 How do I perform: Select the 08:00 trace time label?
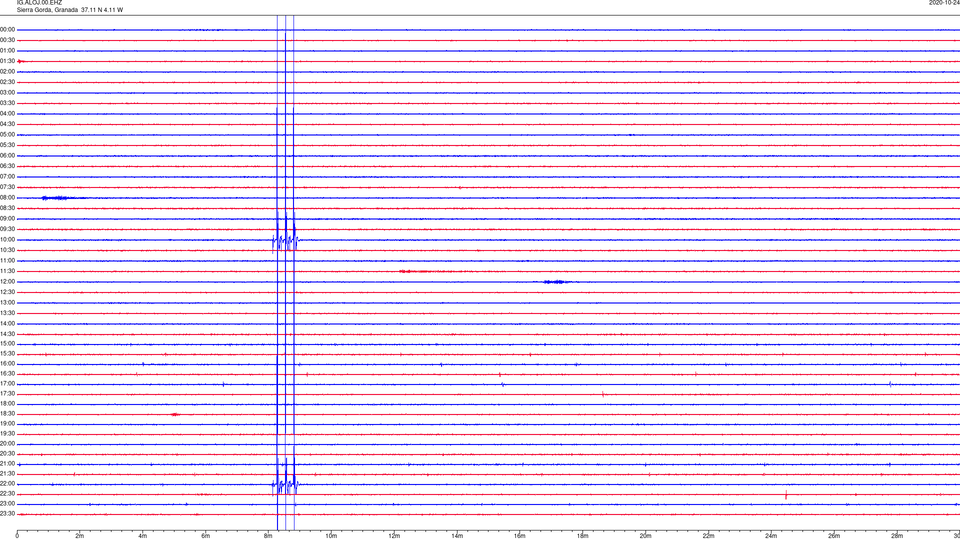[8, 198]
